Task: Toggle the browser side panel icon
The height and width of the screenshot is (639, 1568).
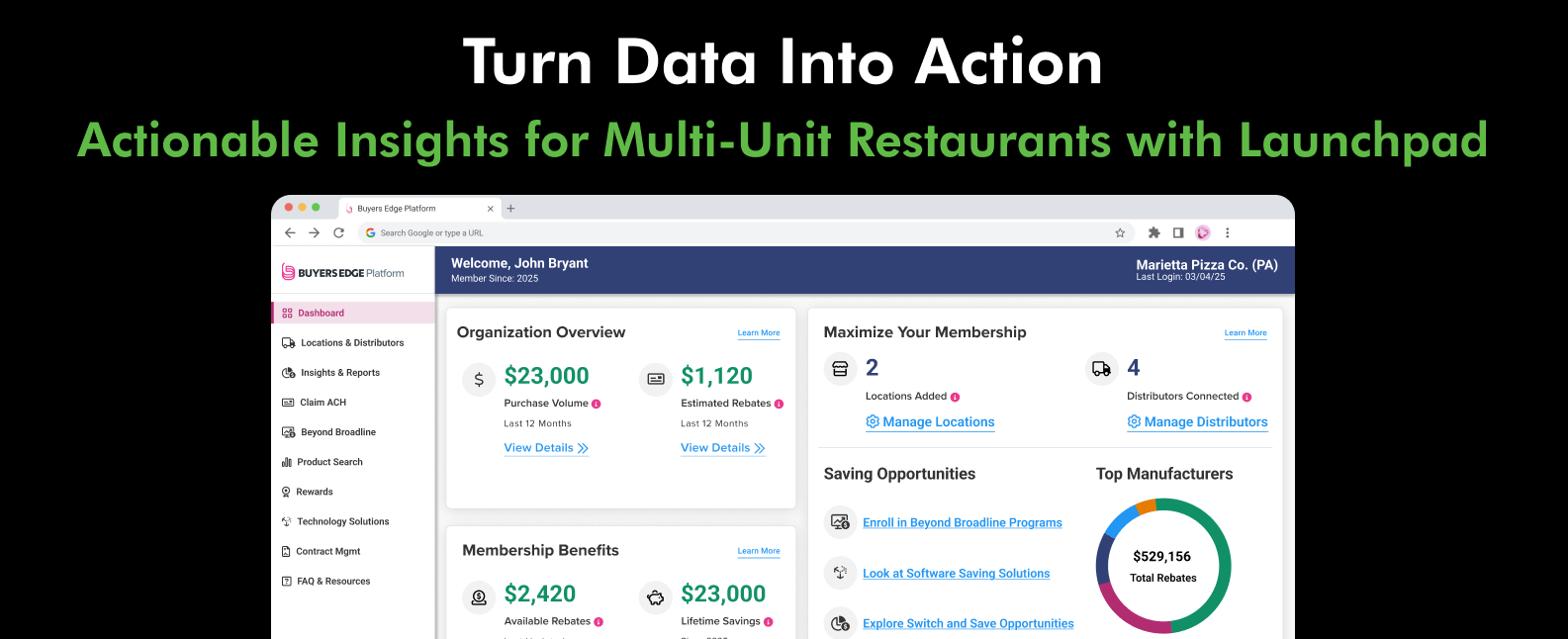Action: tap(1178, 233)
